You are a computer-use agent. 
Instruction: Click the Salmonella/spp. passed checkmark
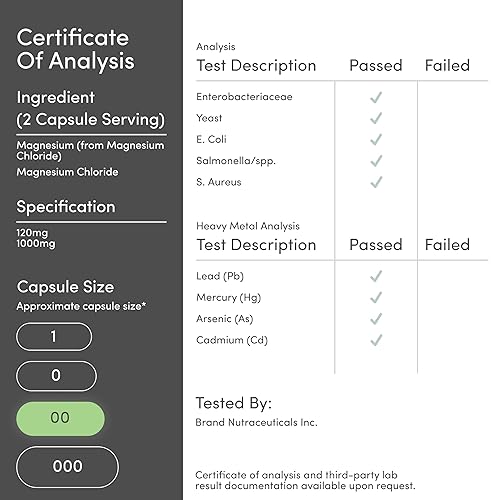tap(376, 161)
